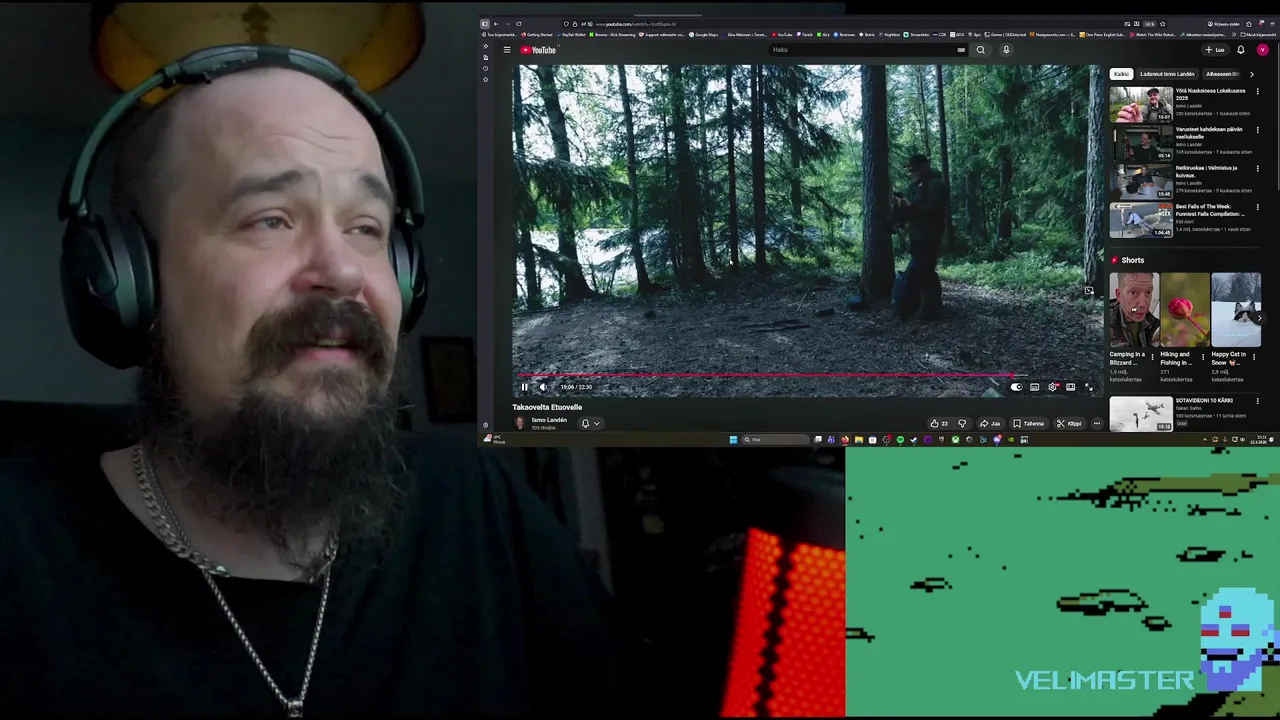Open SOTAVIDEONI 10 KÄRKI video

1141,414
